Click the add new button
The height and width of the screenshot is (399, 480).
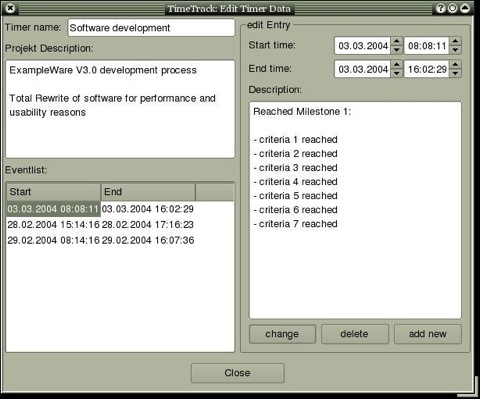click(x=428, y=334)
